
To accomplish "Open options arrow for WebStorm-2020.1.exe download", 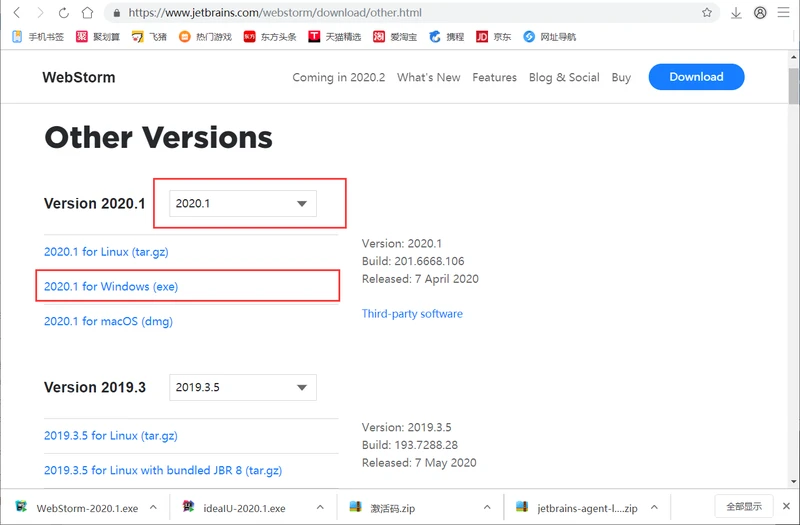I will coord(154,508).
